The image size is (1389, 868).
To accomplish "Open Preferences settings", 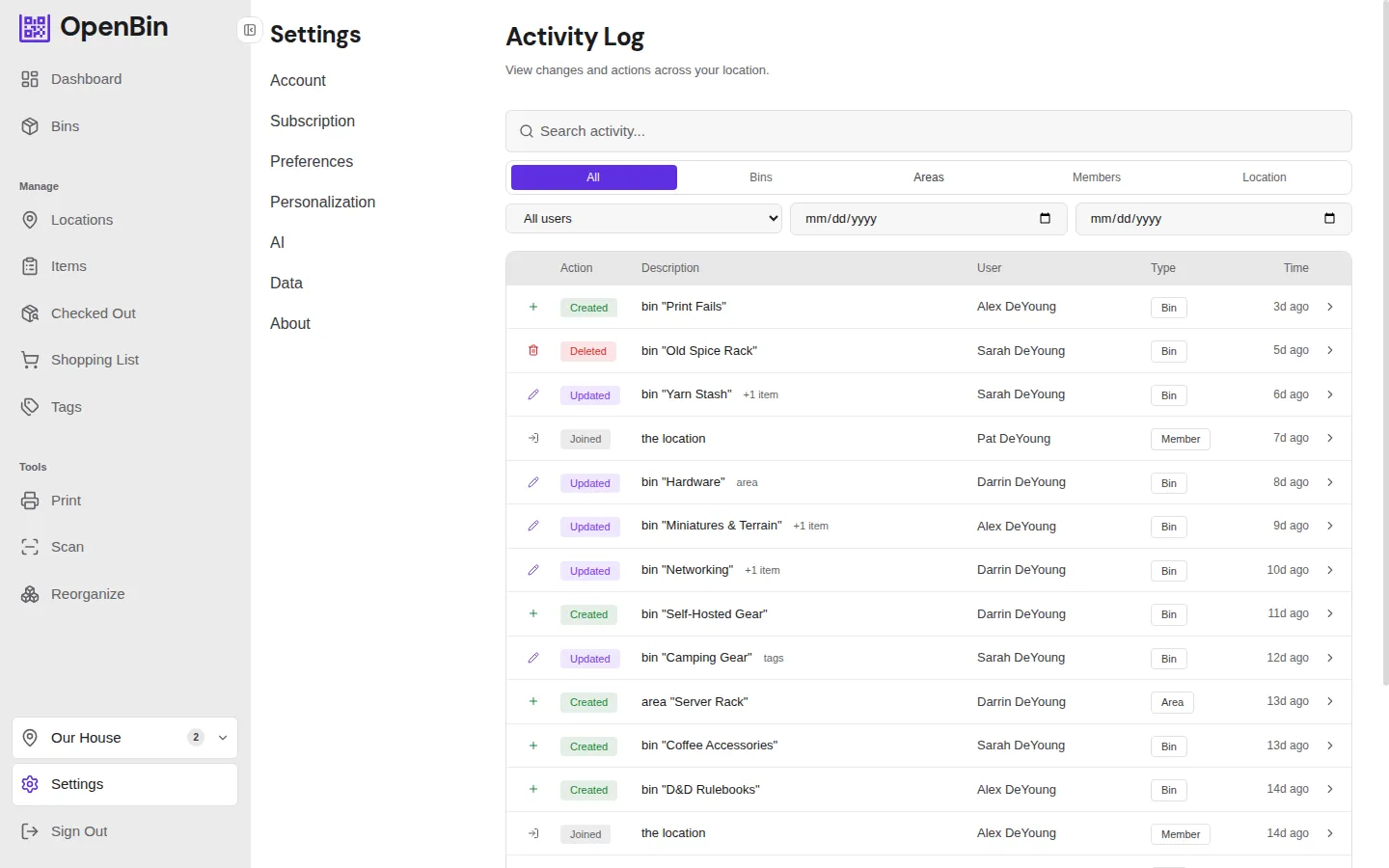I will pyautogui.click(x=312, y=161).
